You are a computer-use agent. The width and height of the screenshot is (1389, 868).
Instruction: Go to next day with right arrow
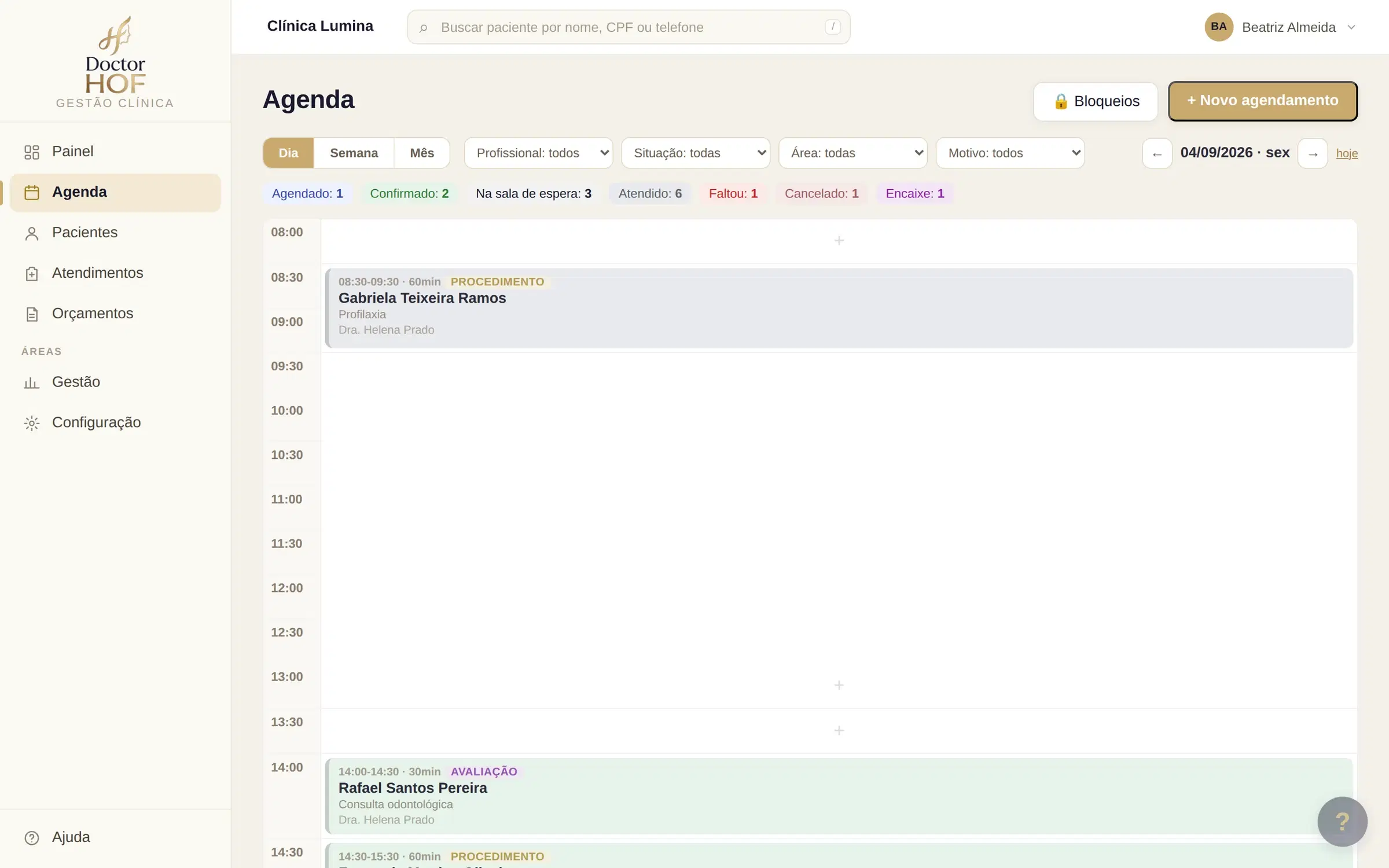click(1313, 153)
